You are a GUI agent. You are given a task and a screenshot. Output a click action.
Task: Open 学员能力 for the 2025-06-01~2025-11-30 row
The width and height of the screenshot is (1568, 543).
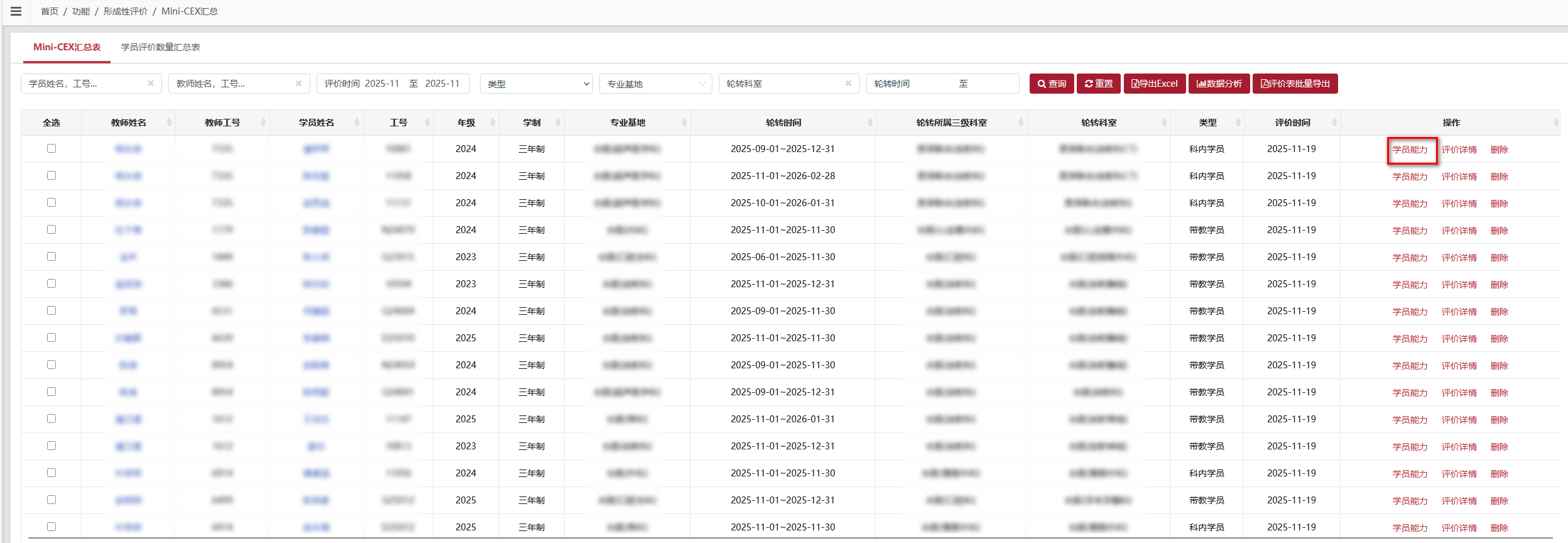[1410, 258]
